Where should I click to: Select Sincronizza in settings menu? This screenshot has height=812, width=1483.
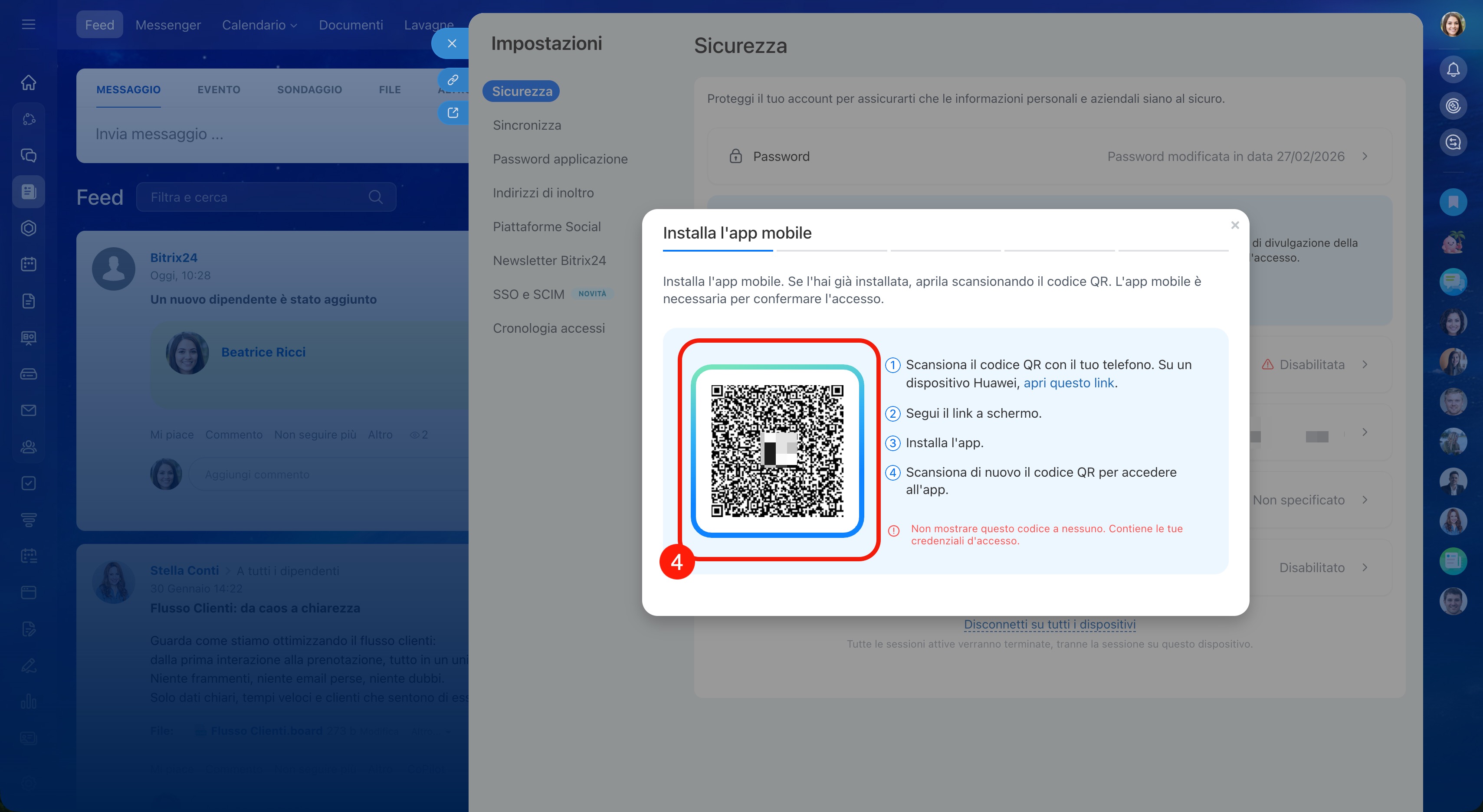(526, 125)
